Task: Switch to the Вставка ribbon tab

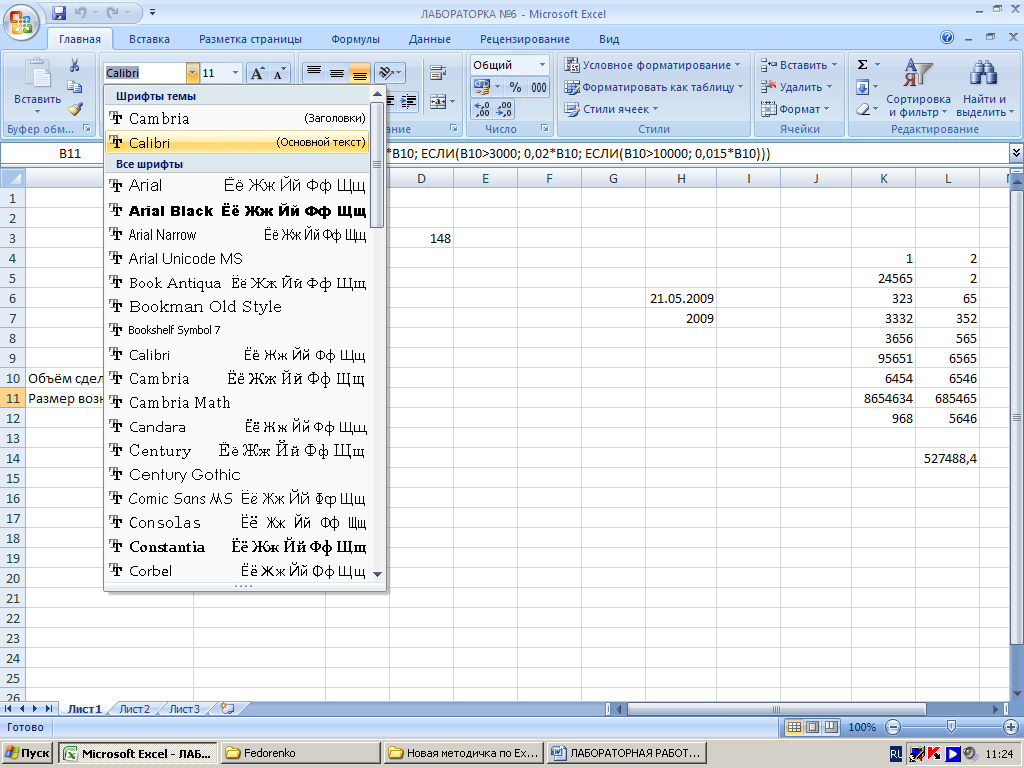Action: (x=149, y=39)
